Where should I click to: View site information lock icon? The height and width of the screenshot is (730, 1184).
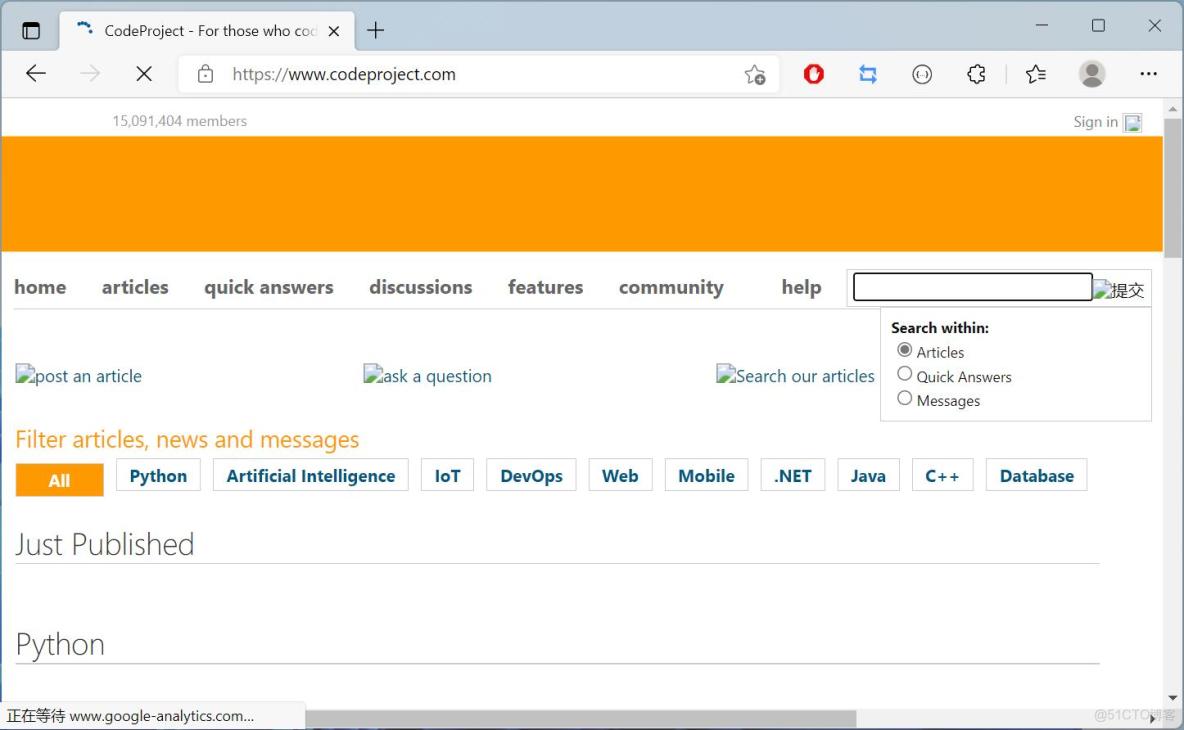click(205, 74)
